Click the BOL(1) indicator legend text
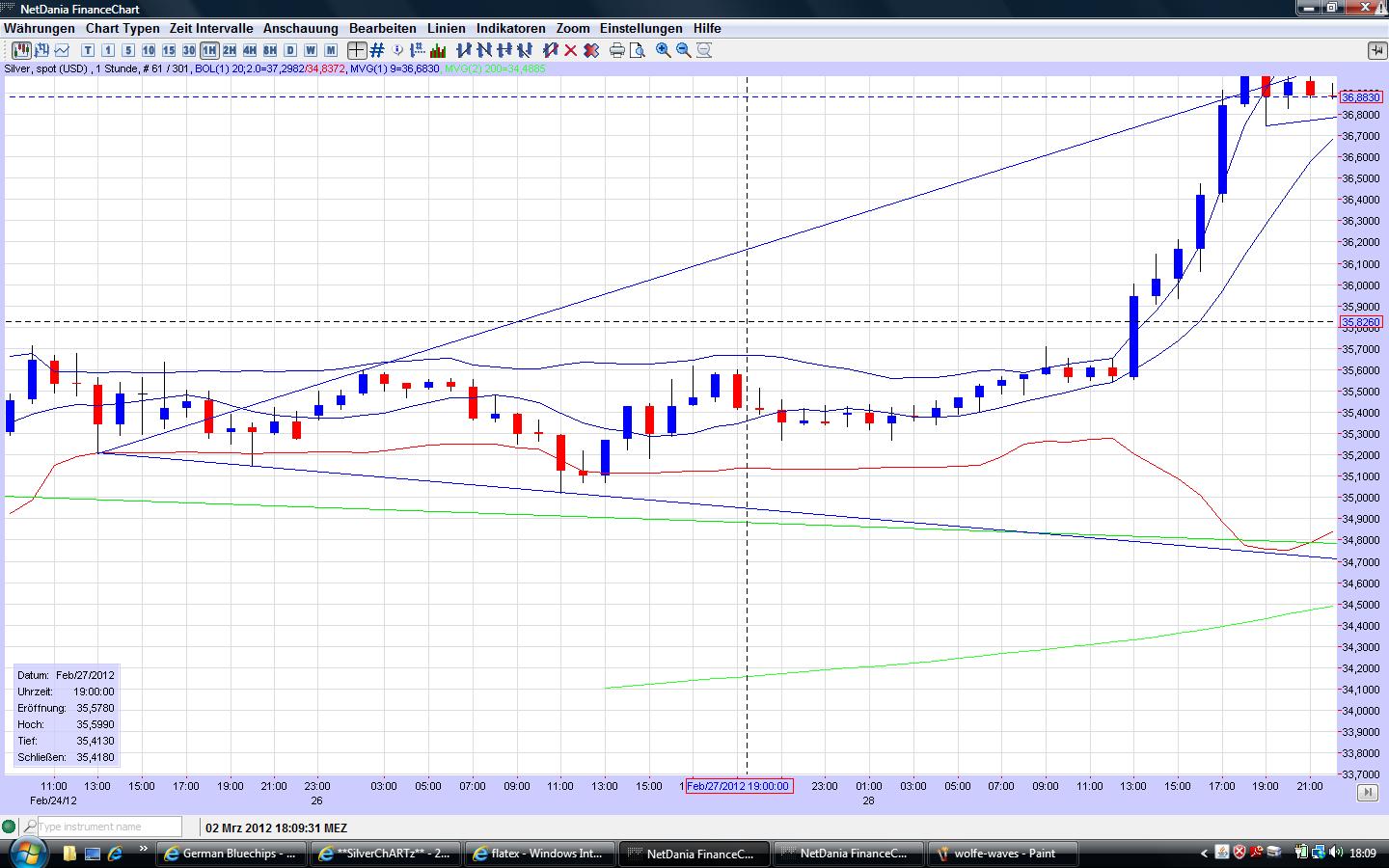 tap(269, 69)
